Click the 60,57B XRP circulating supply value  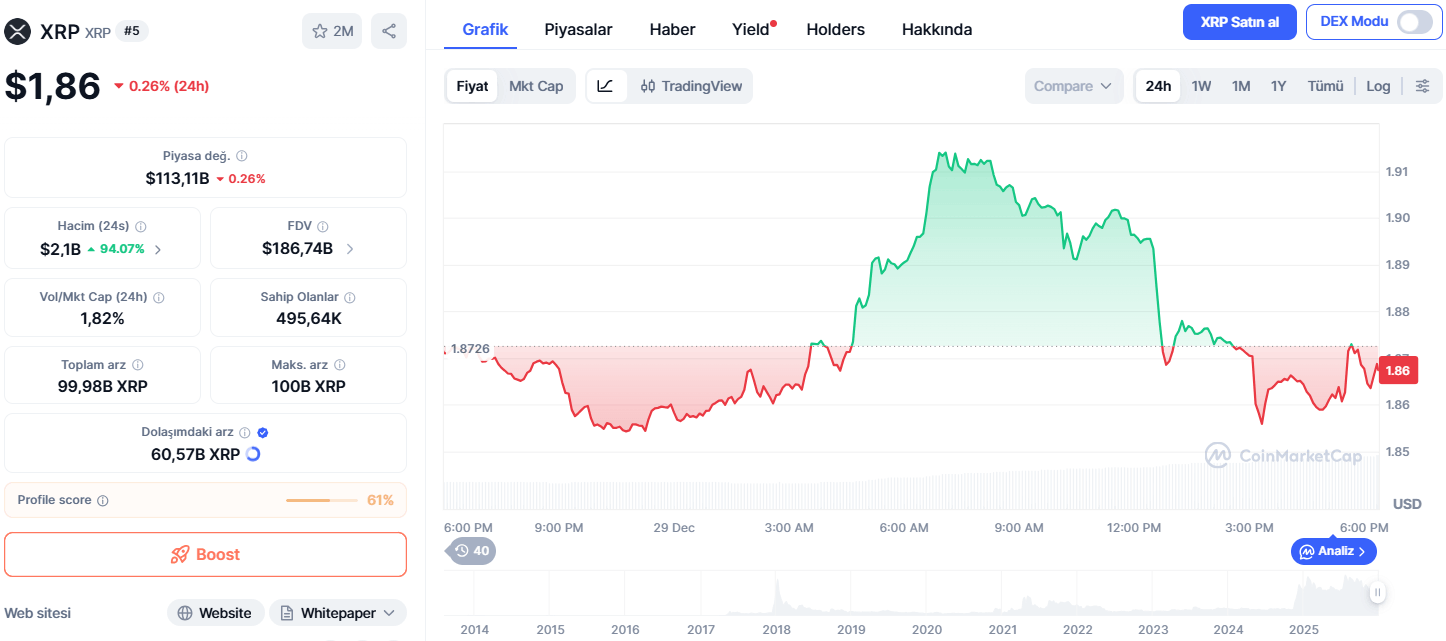click(x=196, y=454)
